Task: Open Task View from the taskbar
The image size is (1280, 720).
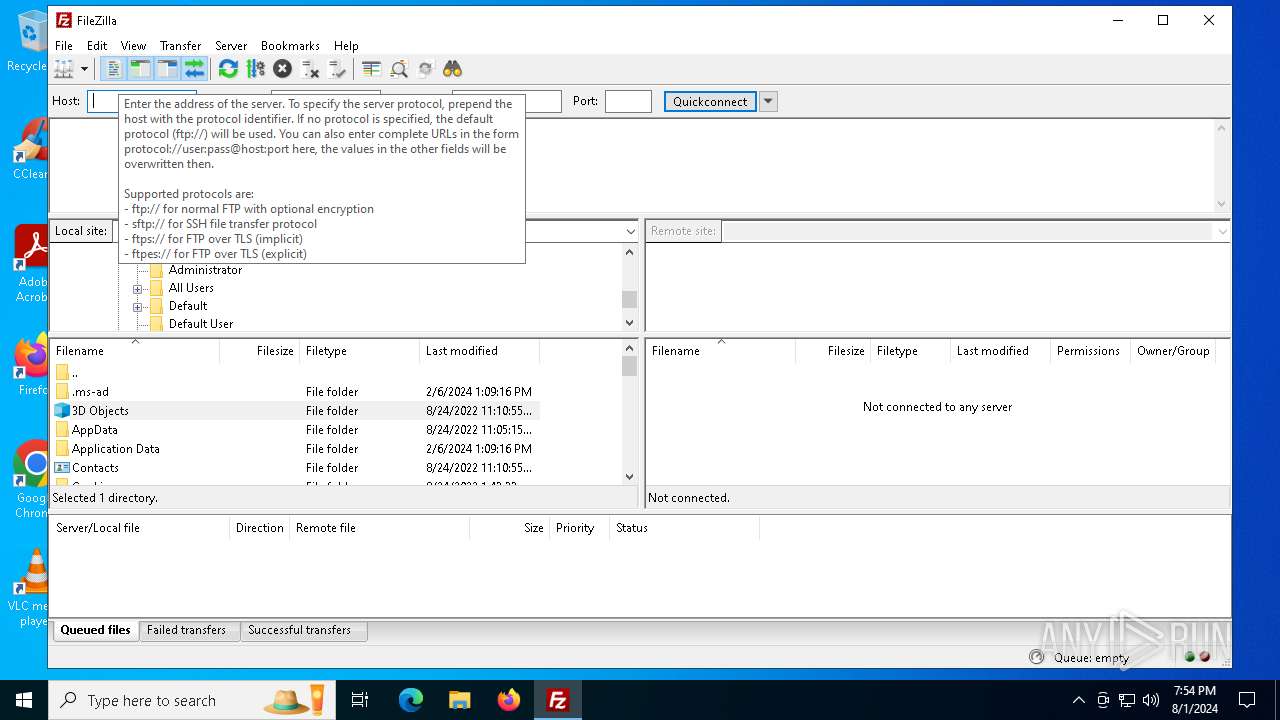Action: 360,700
